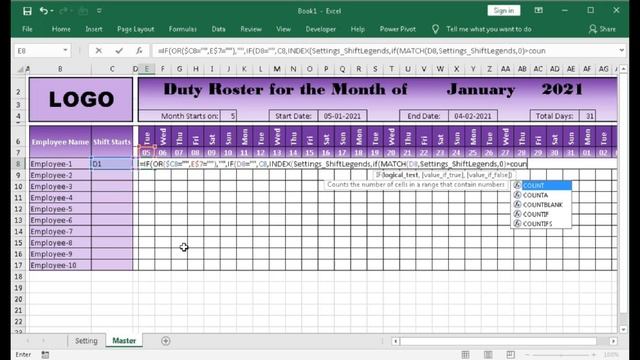This screenshot has width=640, height=360.
Task: Open Insert Function fx icon
Action: tap(139, 51)
